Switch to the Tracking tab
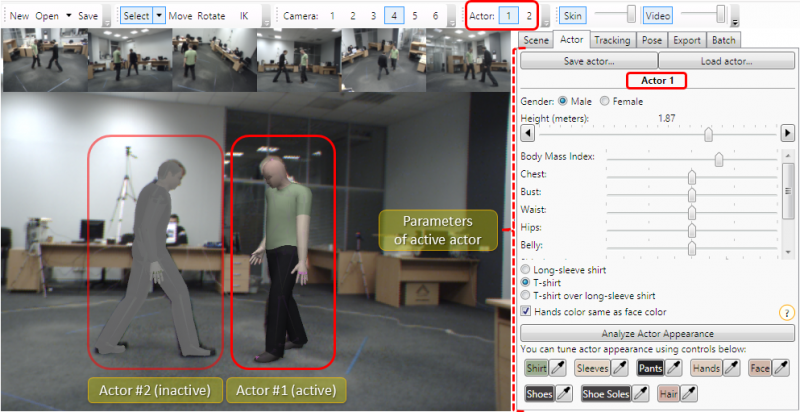This screenshot has height=412, width=800. pos(612,40)
